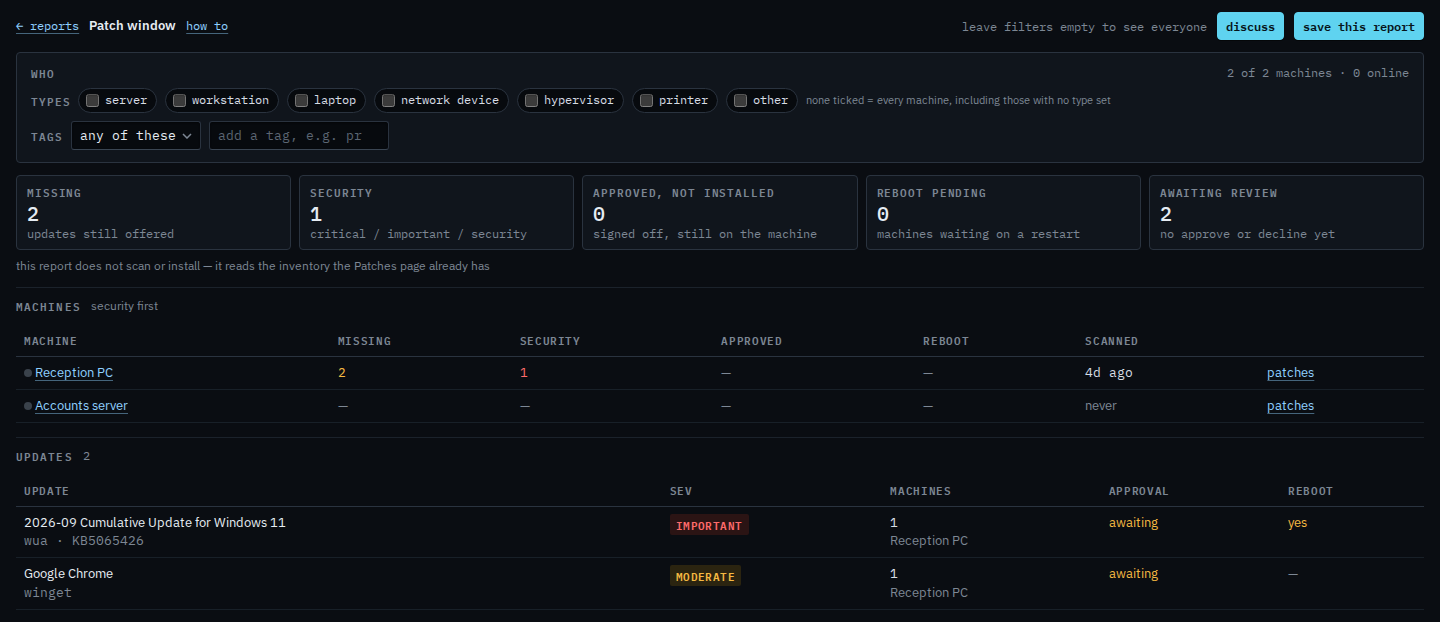Click the discuss button

pos(1250,27)
